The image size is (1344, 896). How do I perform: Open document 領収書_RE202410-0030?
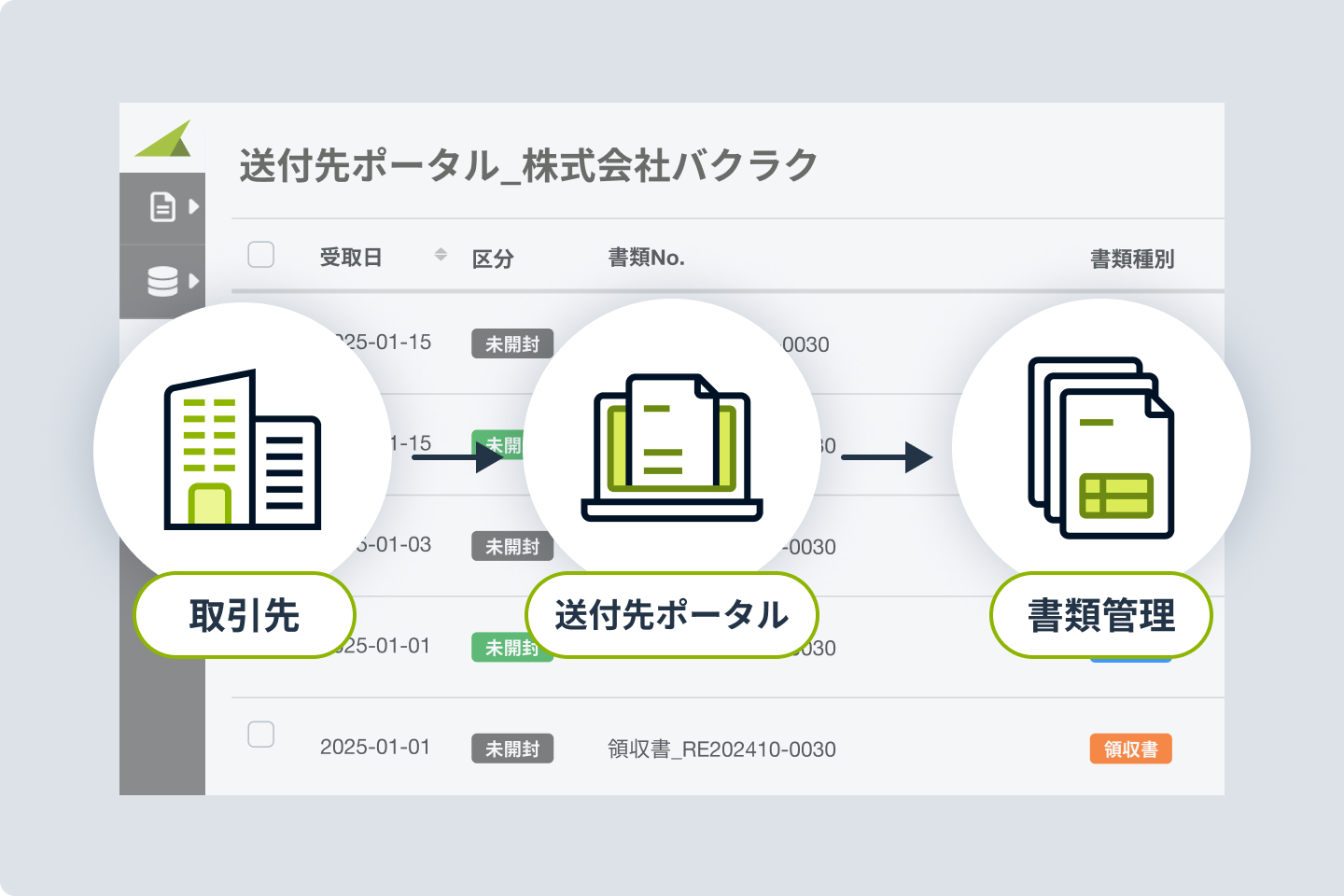pyautogui.click(x=721, y=749)
